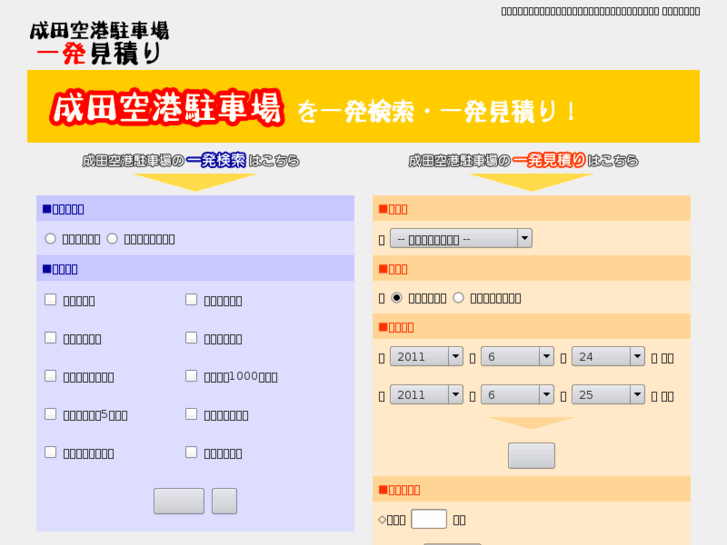This screenshot has width=727, height=545.
Task: Open the 2011 year dropdown in the second date row
Action: pyautogui.click(x=426, y=395)
